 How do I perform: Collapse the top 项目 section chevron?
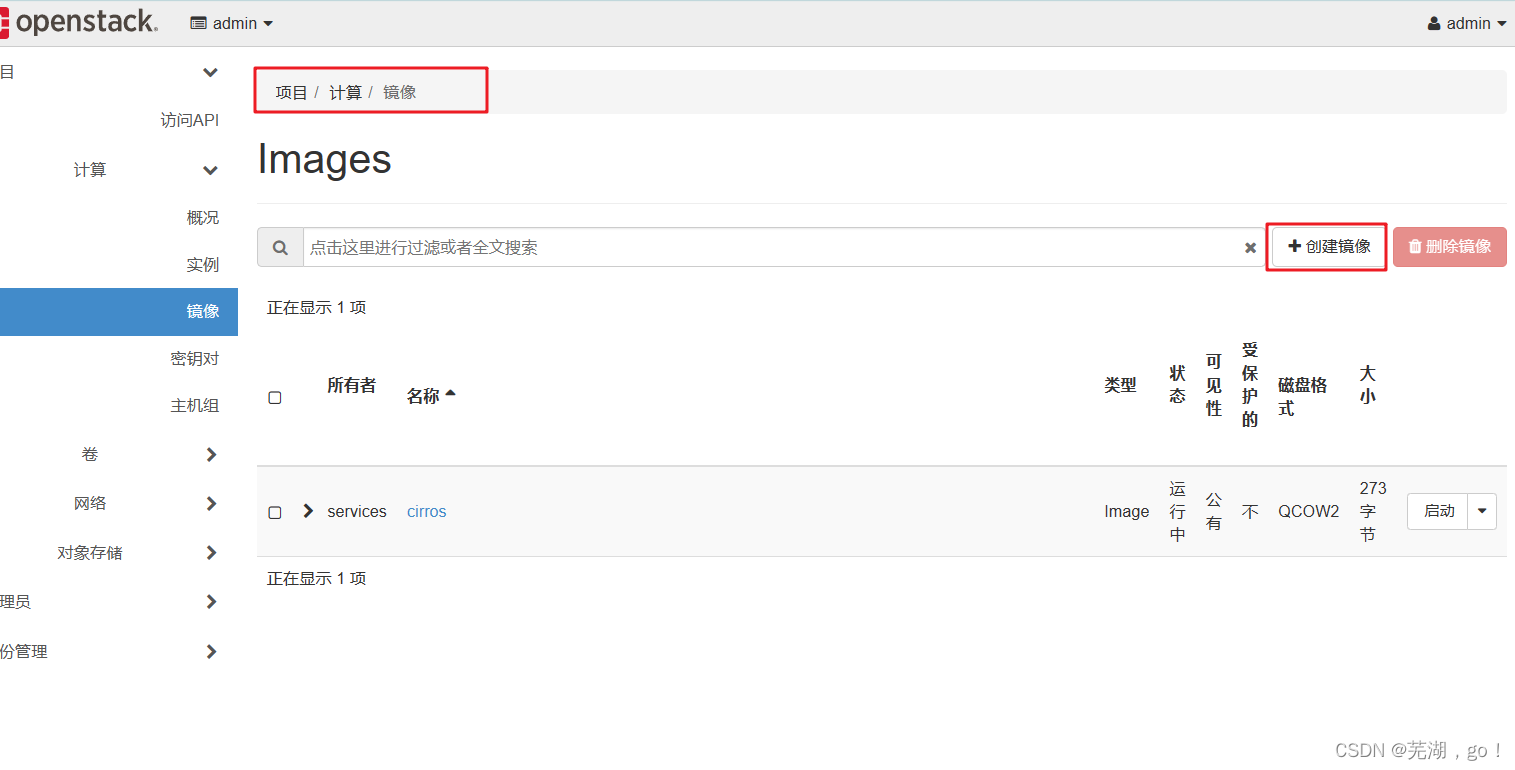click(210, 72)
